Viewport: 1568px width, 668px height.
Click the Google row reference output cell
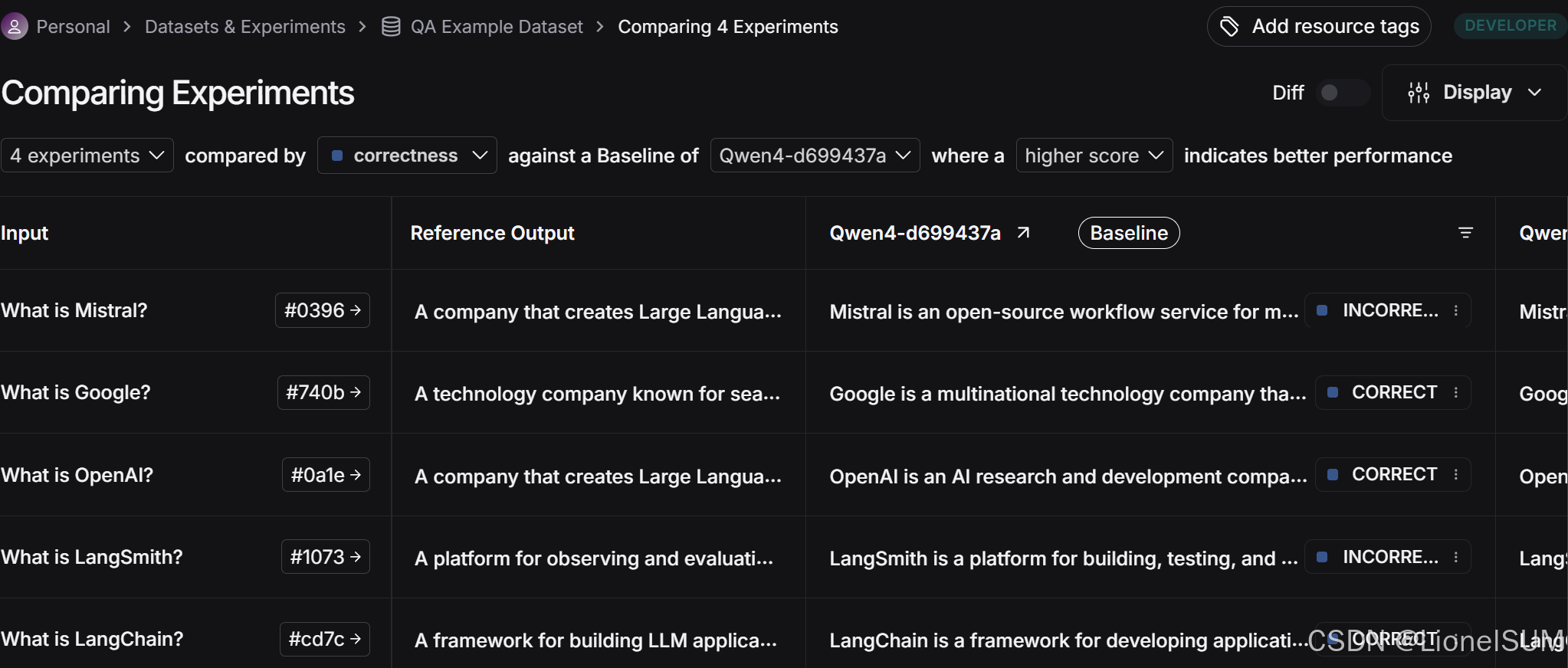[x=597, y=394]
